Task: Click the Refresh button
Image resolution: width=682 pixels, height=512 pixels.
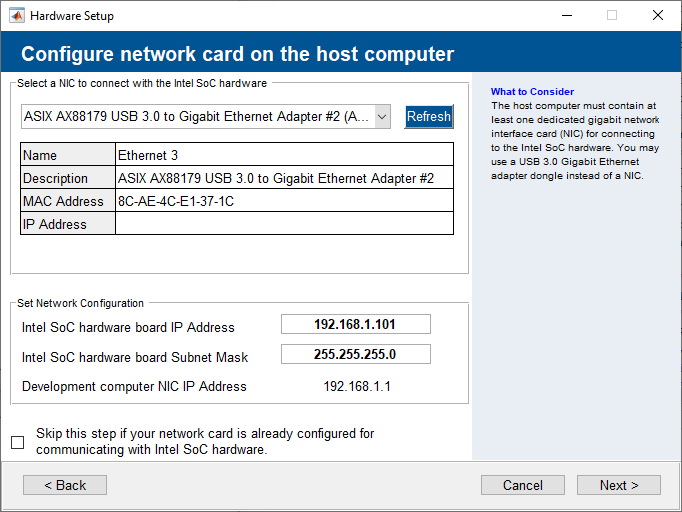Action: (429, 117)
